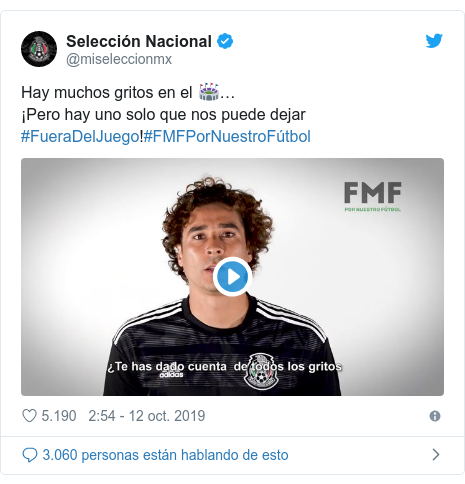Click the FMF logo in the video

(373, 197)
